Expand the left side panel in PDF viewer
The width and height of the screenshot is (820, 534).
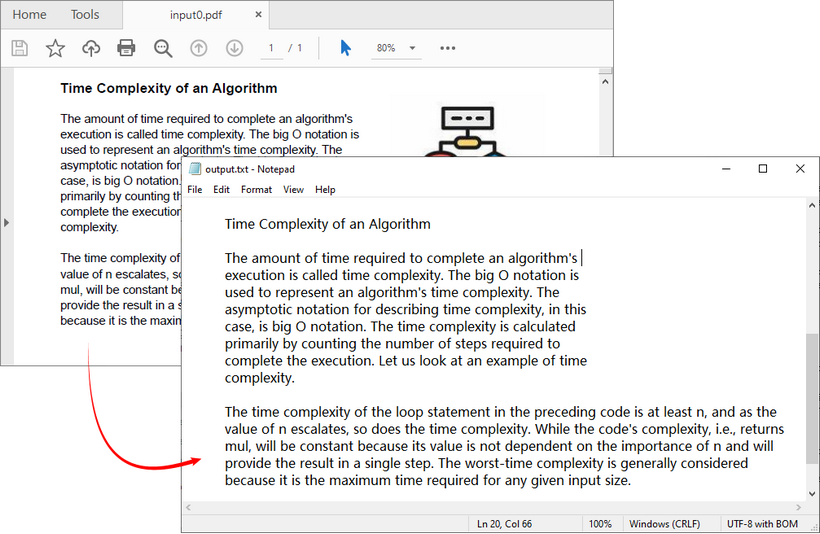(x=6, y=223)
